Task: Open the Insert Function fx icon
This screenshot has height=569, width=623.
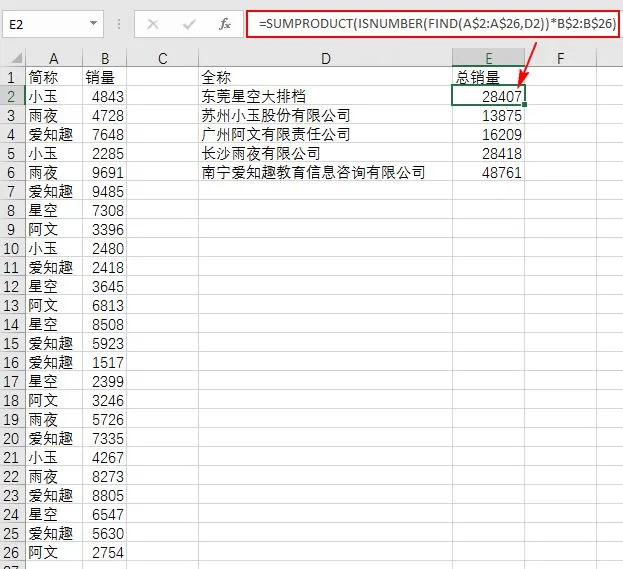Action: 224,24
